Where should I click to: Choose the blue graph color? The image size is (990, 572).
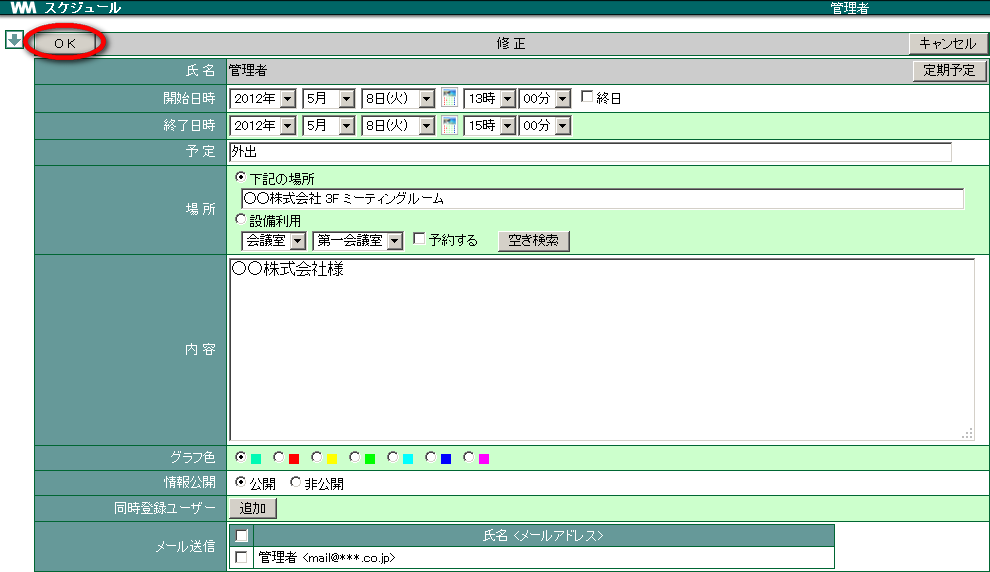(431, 456)
